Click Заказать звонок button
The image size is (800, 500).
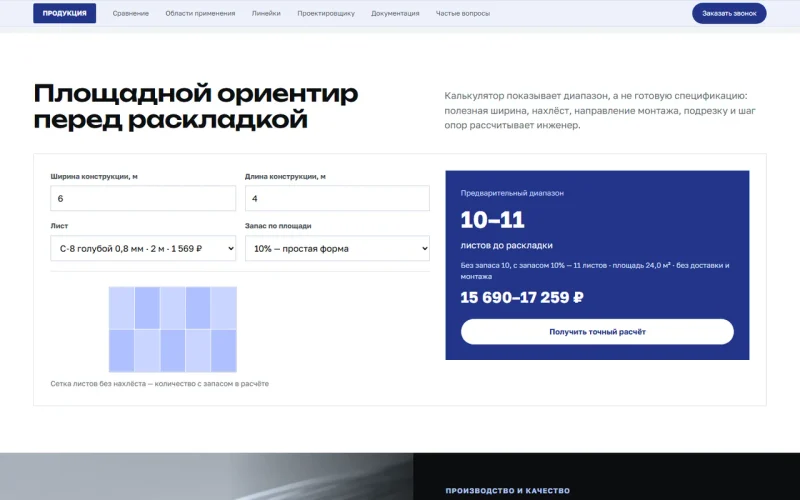pos(729,13)
